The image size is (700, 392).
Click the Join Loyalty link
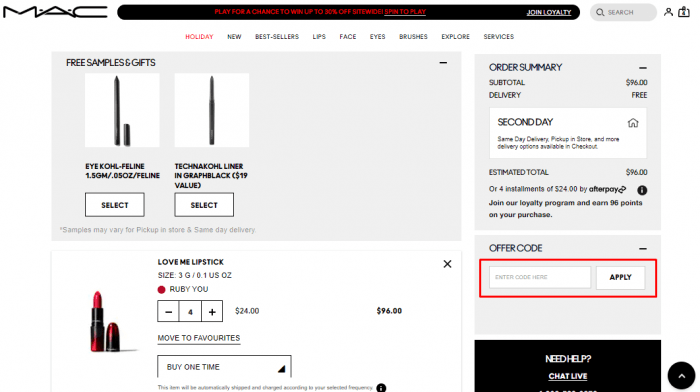click(549, 12)
